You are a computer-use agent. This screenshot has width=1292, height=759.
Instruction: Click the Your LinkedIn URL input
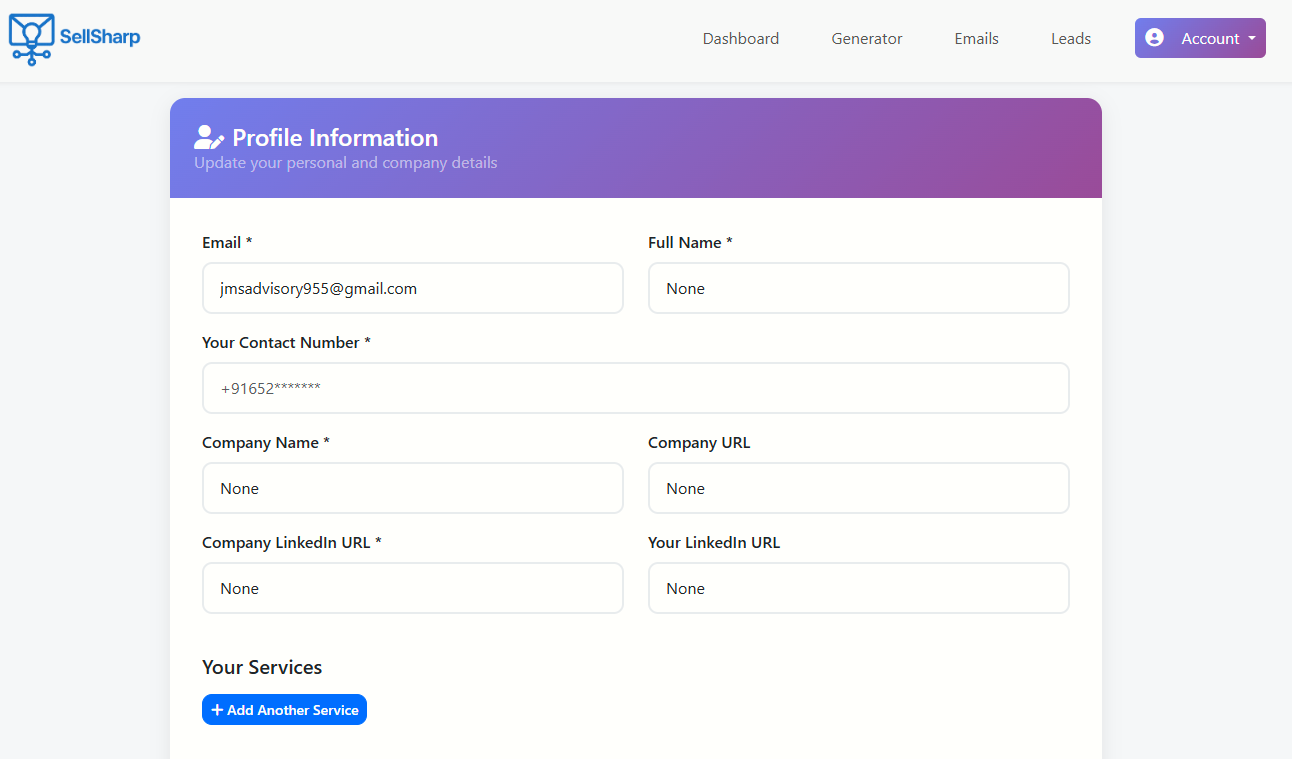[x=858, y=588]
